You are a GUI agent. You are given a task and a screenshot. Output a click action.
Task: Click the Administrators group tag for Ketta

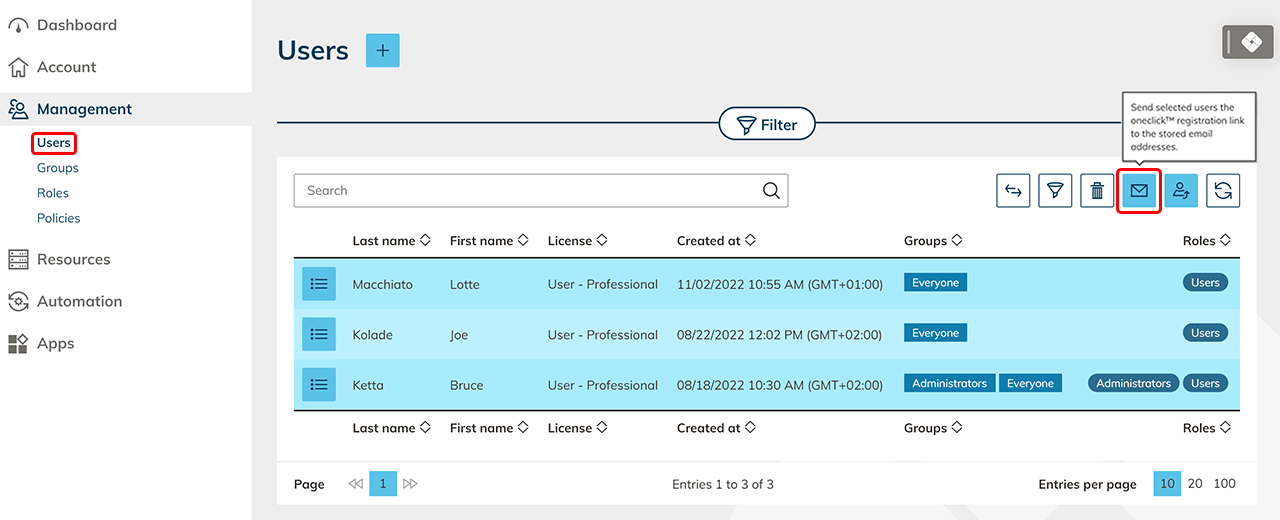(949, 384)
